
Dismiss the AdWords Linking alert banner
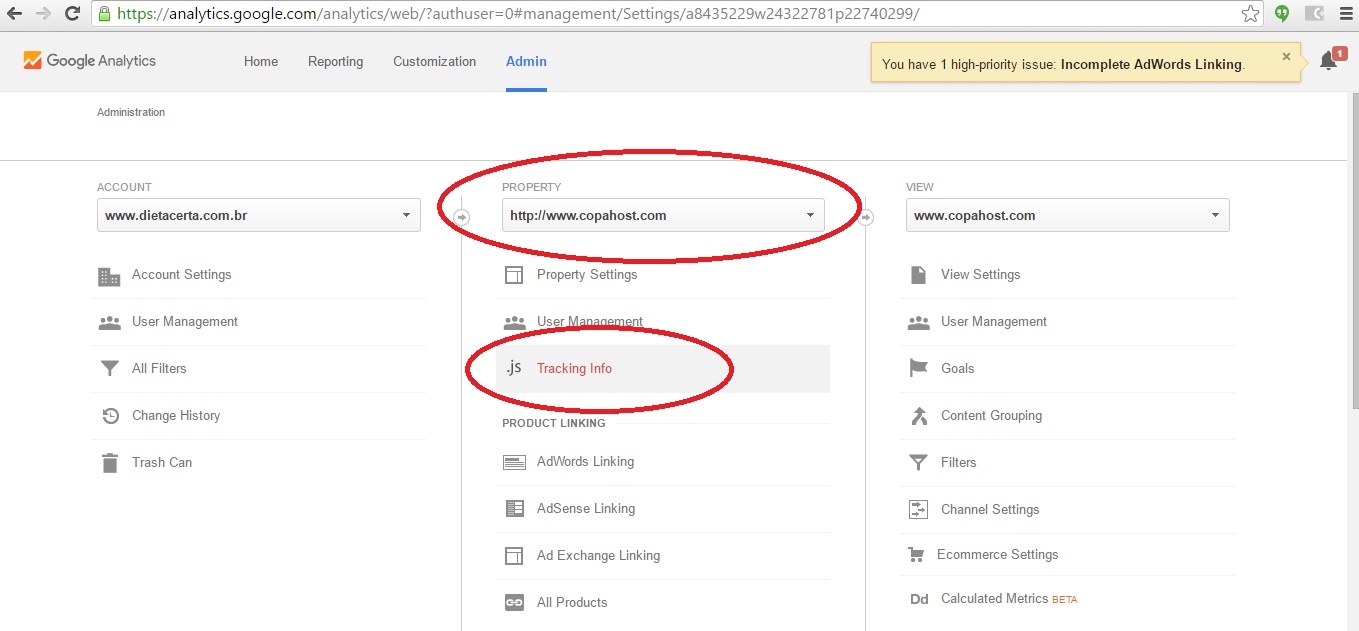1286,57
